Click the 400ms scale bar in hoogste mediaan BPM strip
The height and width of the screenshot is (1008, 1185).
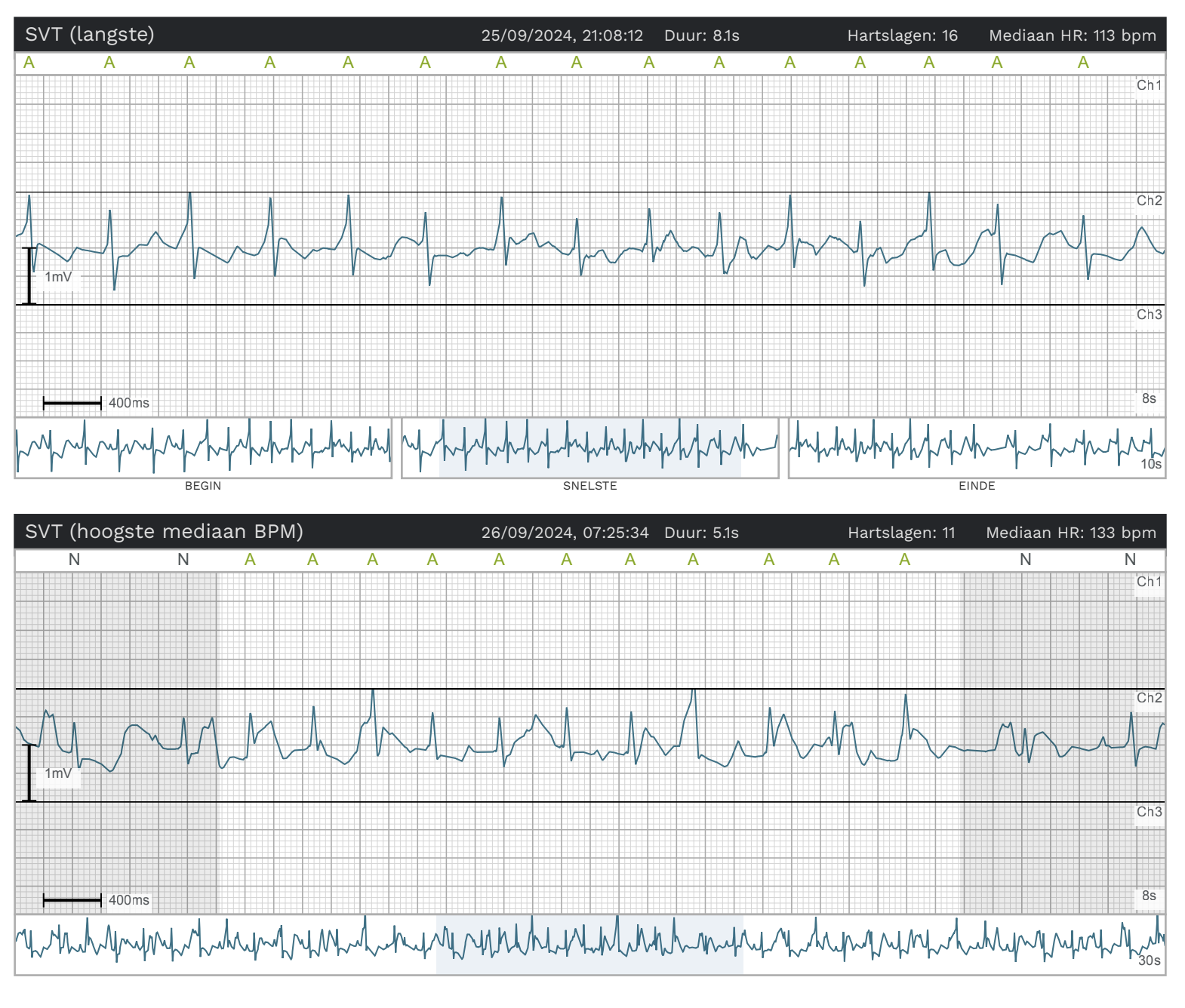click(x=72, y=900)
